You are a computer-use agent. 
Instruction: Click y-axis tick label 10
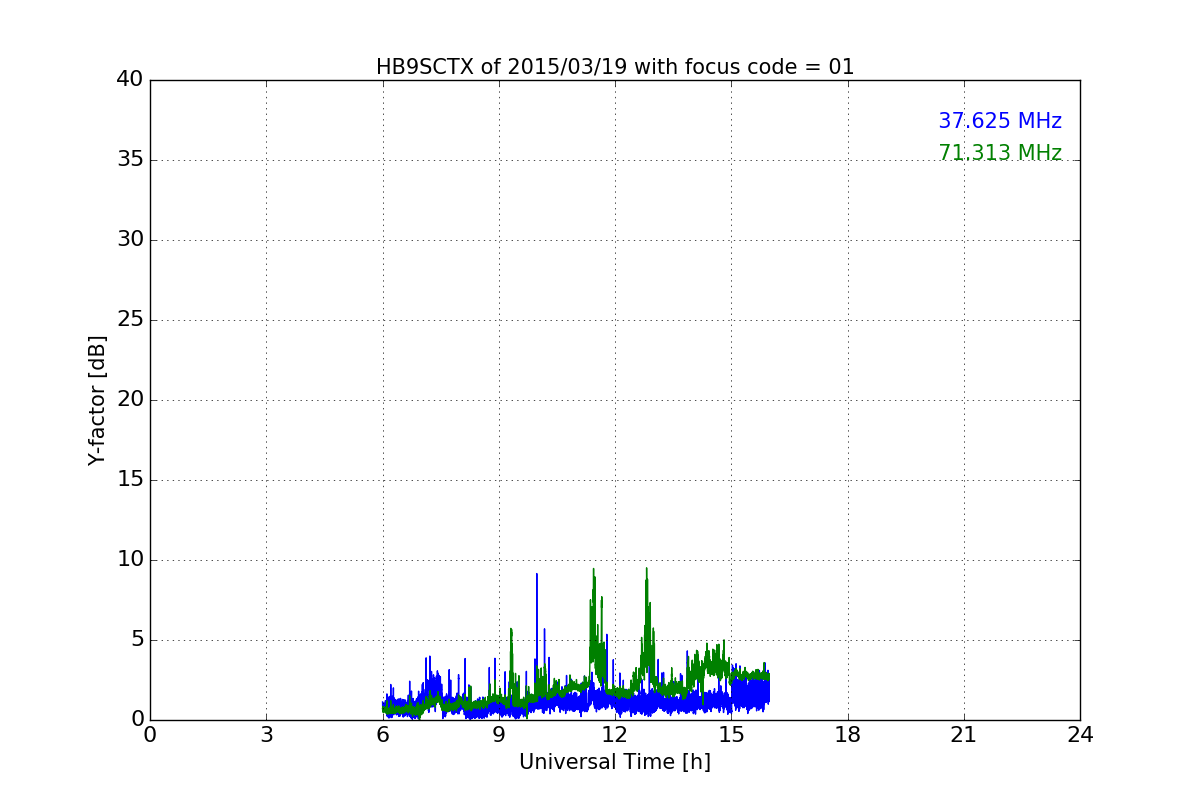click(130, 560)
